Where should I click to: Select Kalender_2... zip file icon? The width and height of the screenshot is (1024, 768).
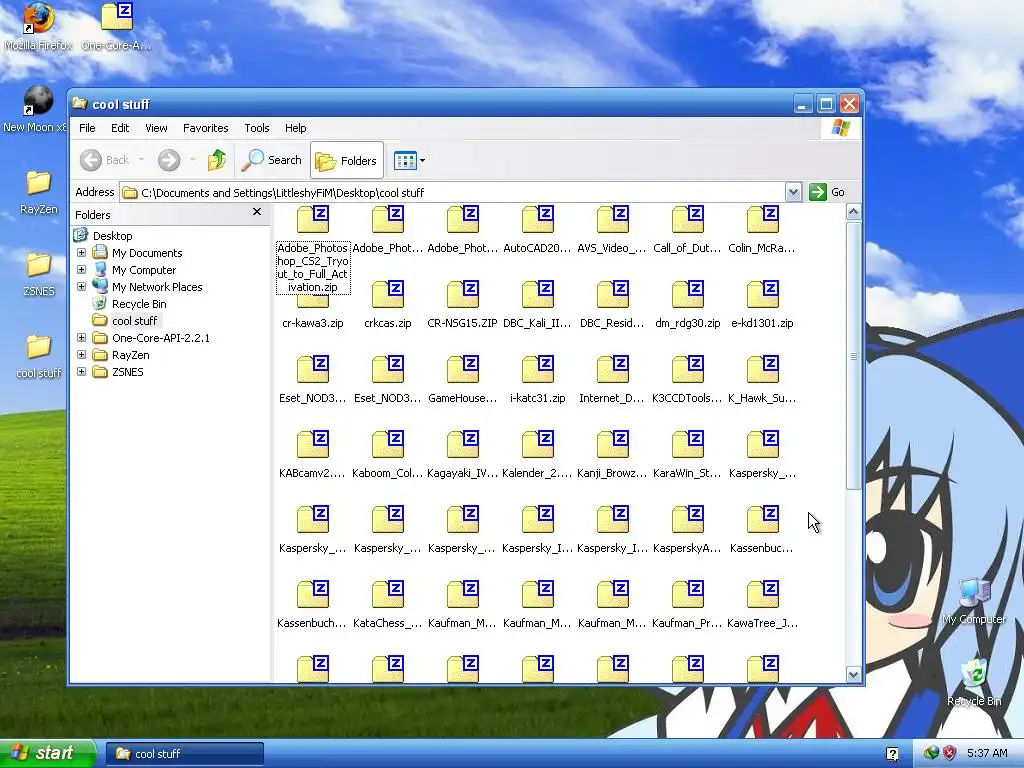[537, 445]
